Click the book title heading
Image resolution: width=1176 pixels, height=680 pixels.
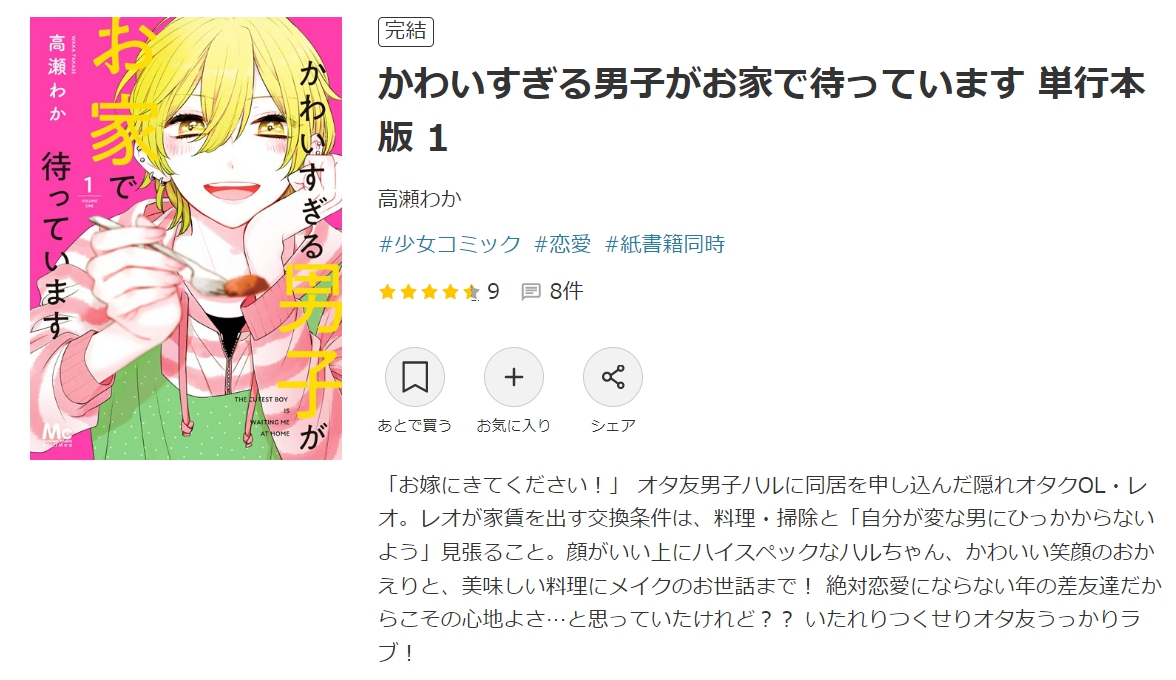tap(761, 110)
